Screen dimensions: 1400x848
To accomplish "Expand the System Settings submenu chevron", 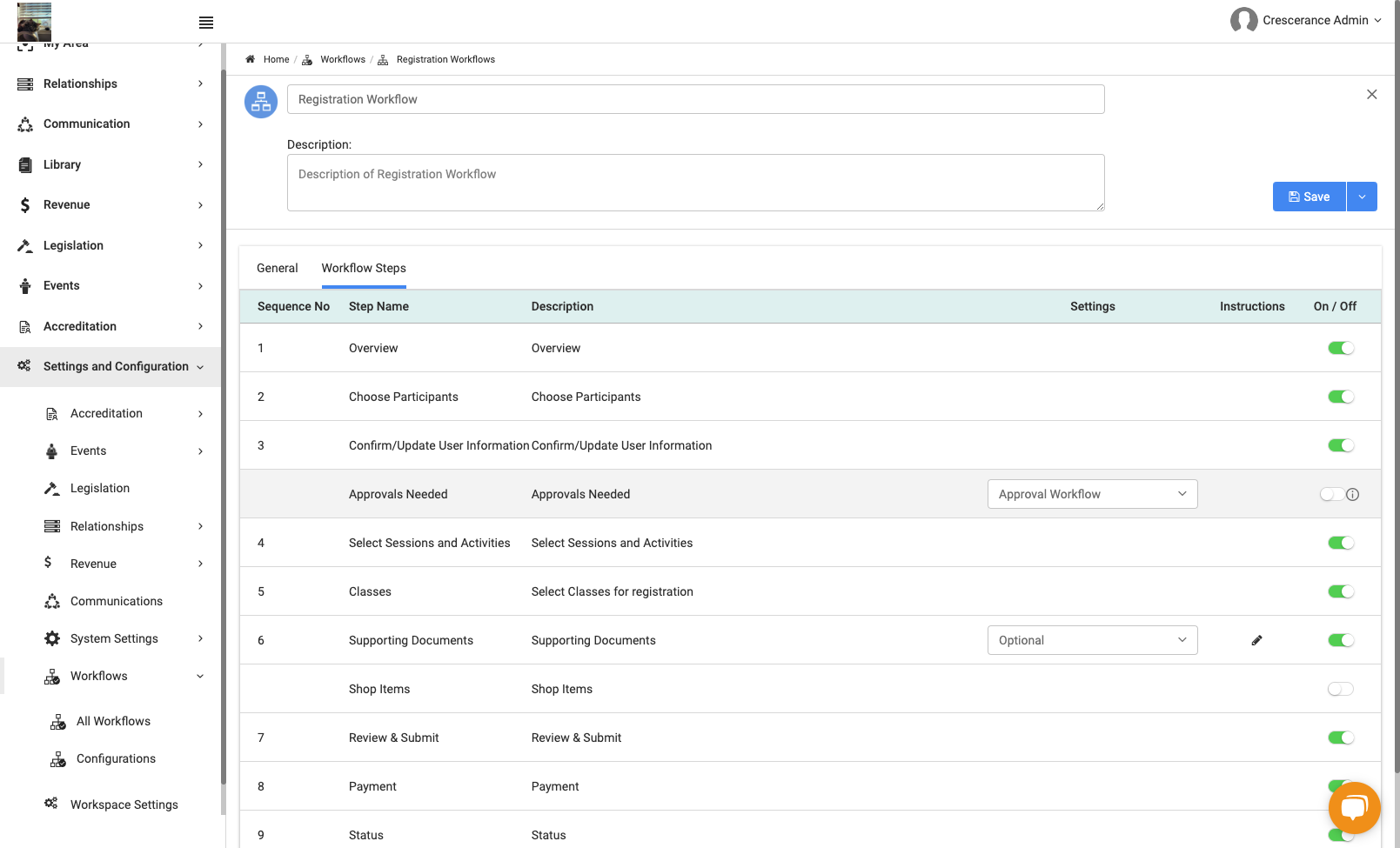I will [200, 638].
